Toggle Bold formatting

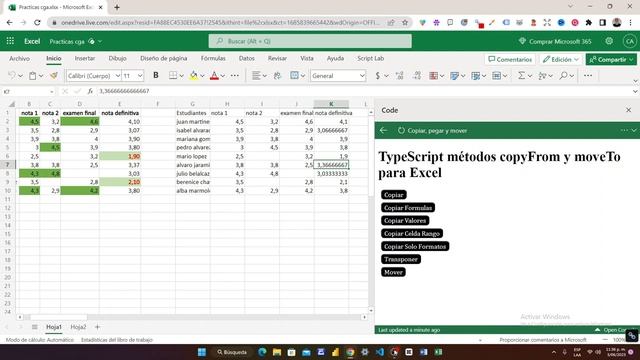(156, 76)
